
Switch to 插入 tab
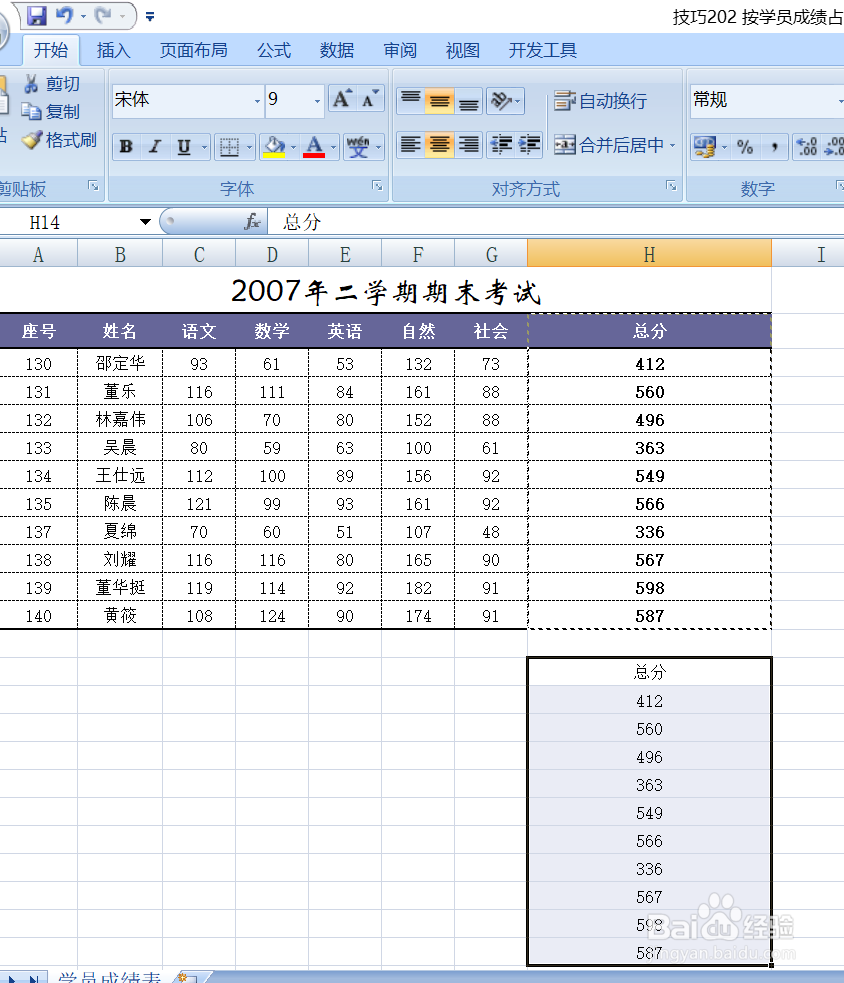[x=113, y=50]
